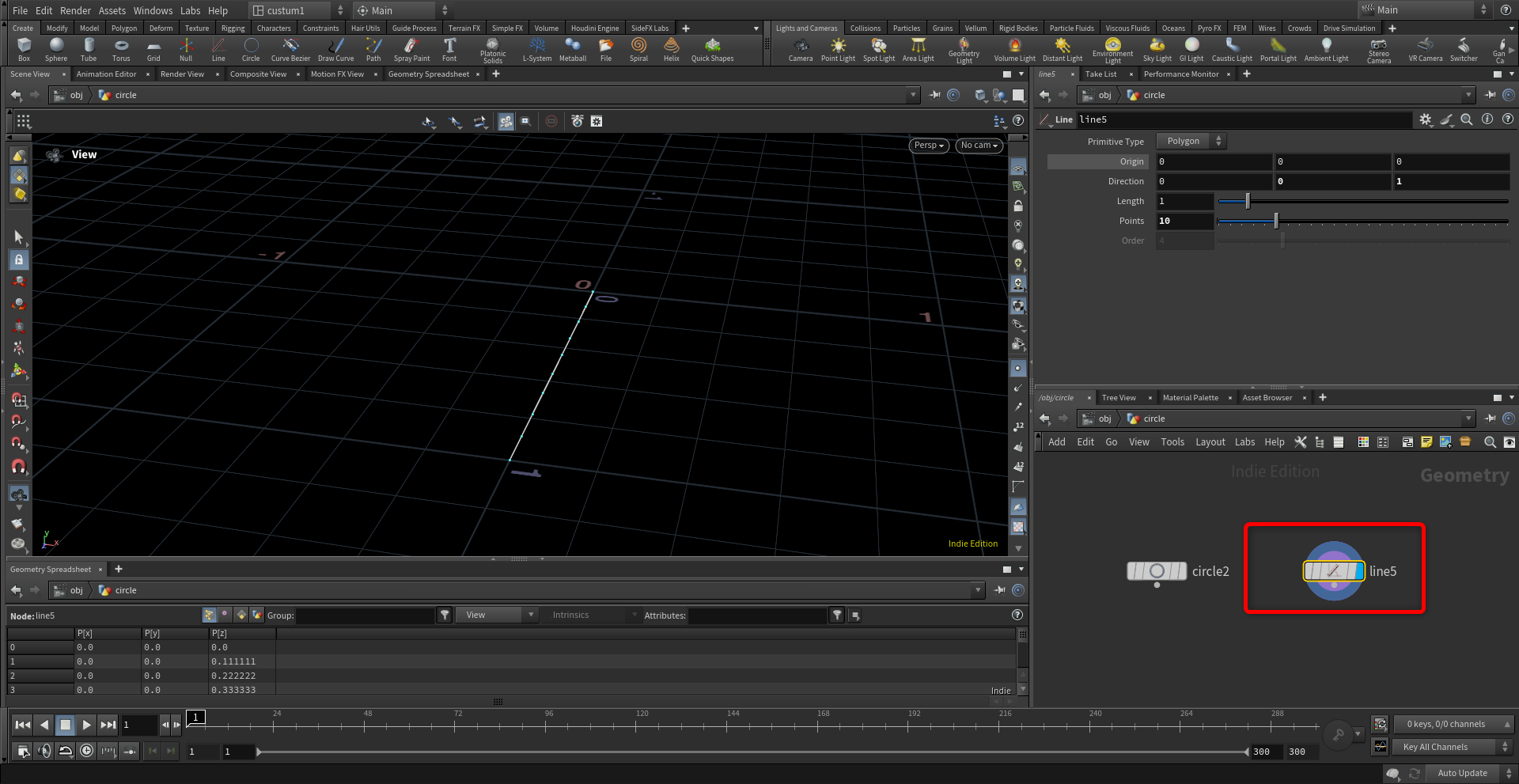Open the Primitive Type Polygon dropdown
The height and width of the screenshot is (784, 1519).
pos(1191,141)
